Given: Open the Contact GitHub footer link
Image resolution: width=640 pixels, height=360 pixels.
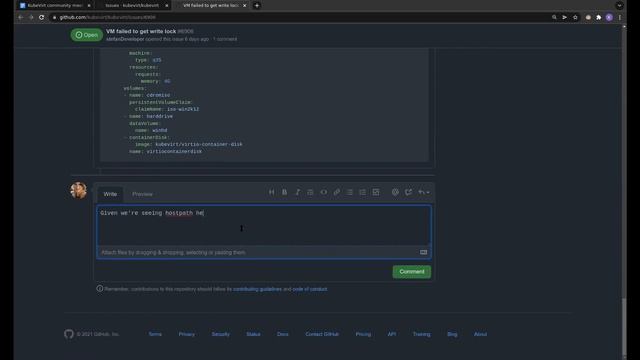Looking at the screenshot, I should coord(322,334).
